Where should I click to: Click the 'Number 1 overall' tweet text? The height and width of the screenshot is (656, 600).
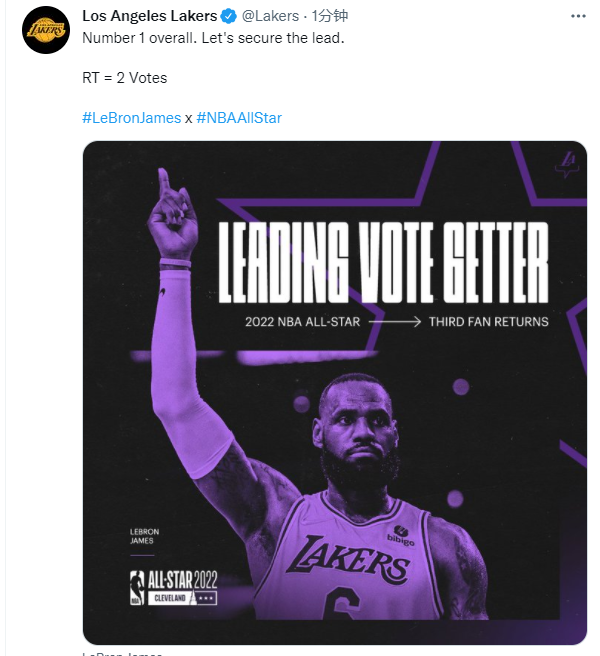pos(139,38)
